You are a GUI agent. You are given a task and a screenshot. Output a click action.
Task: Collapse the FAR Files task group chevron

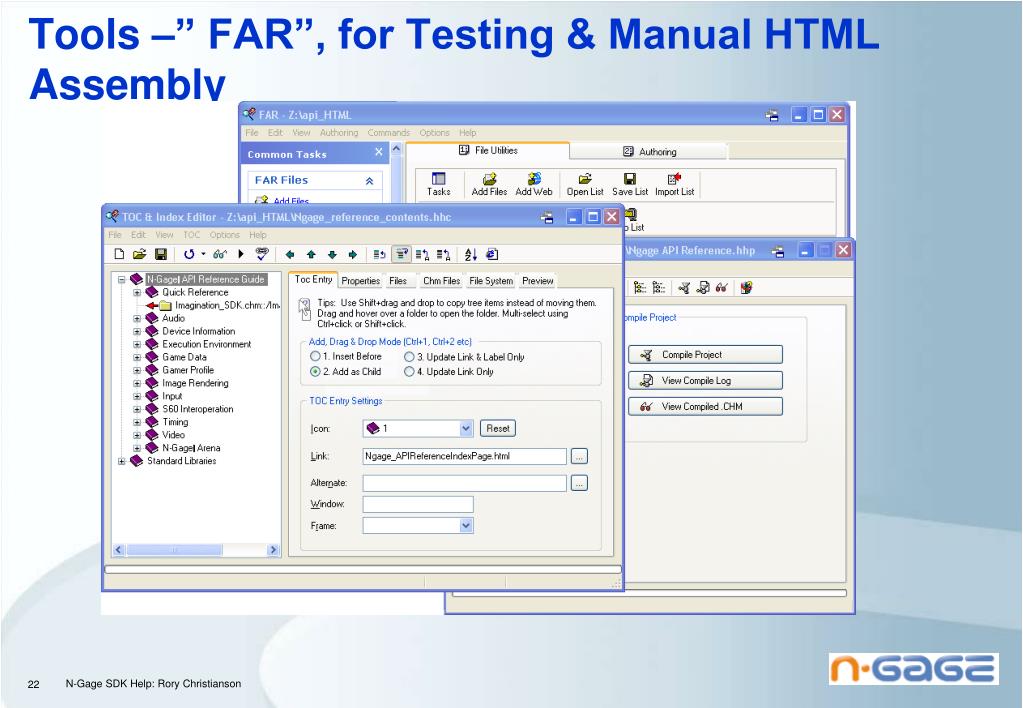click(369, 181)
